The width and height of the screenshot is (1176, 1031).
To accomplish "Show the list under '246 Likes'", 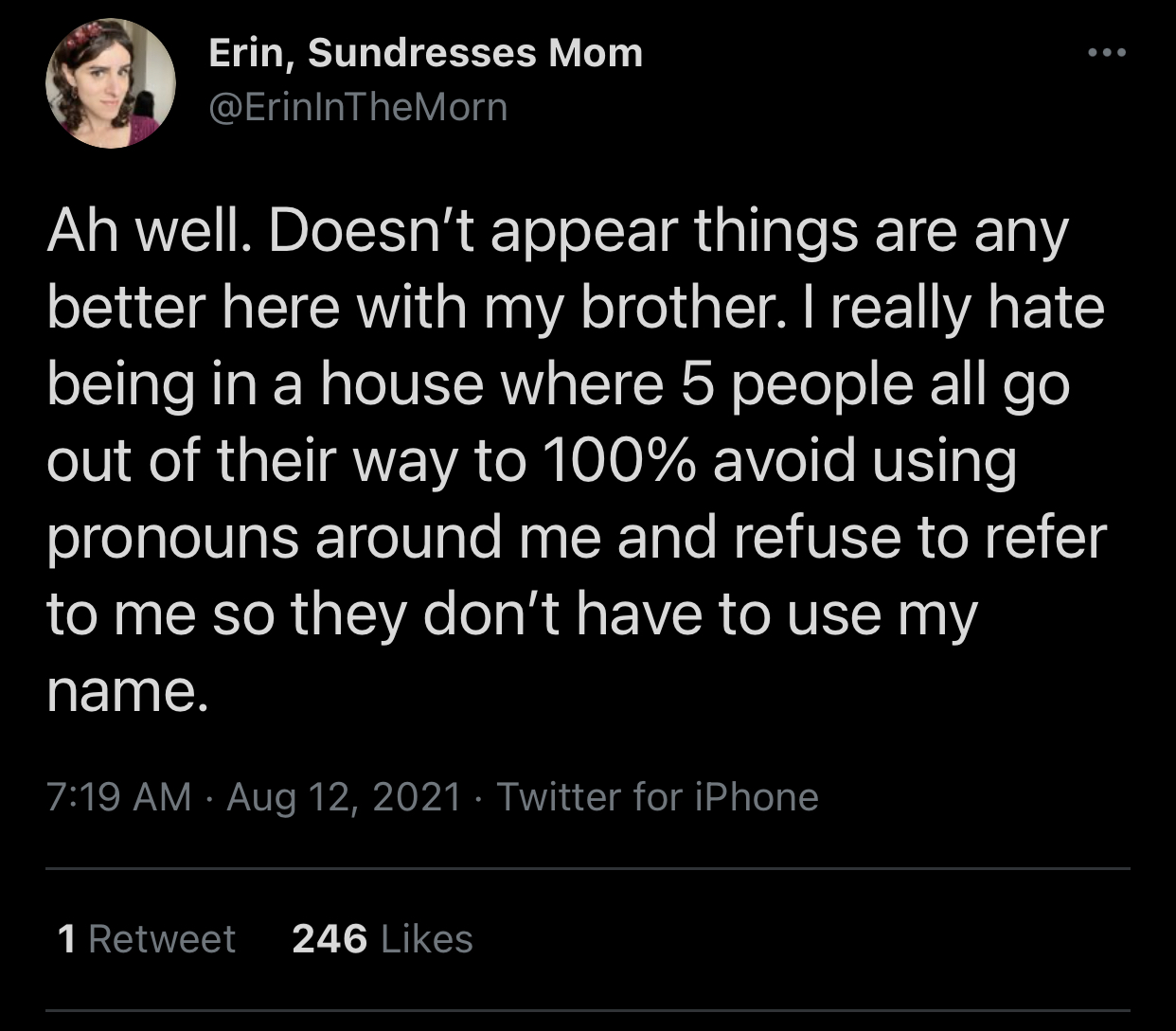I will [383, 938].
